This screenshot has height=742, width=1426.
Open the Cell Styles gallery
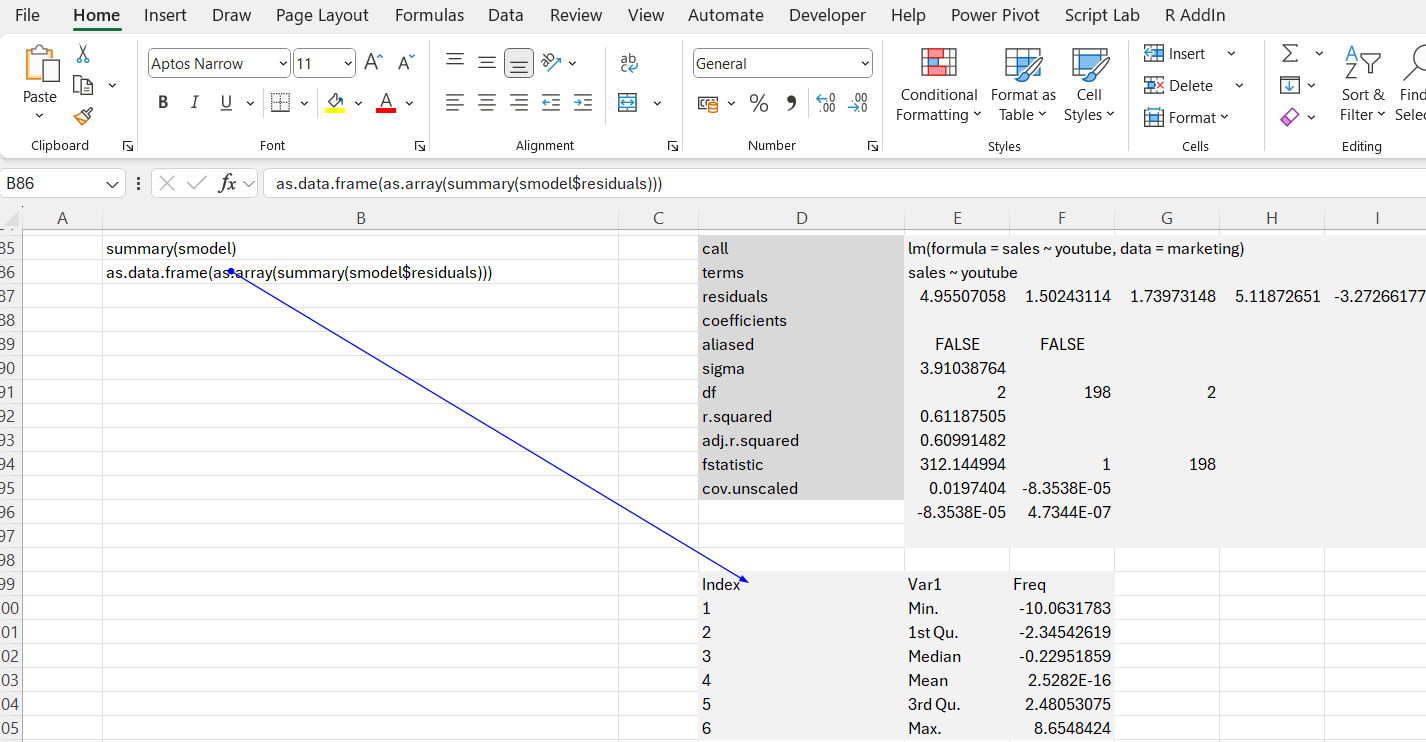click(1089, 84)
